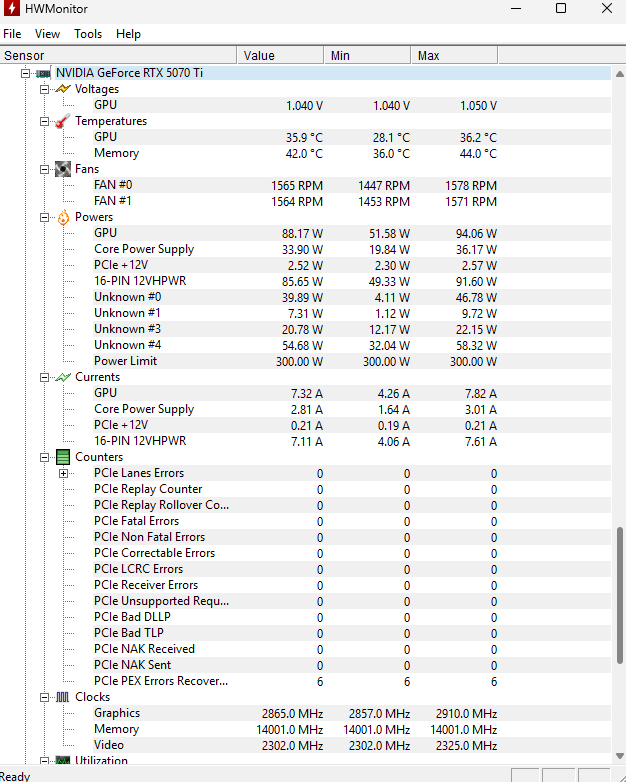
Task: Click the 36.2 °C GPU max temperature
Action: click(x=478, y=138)
